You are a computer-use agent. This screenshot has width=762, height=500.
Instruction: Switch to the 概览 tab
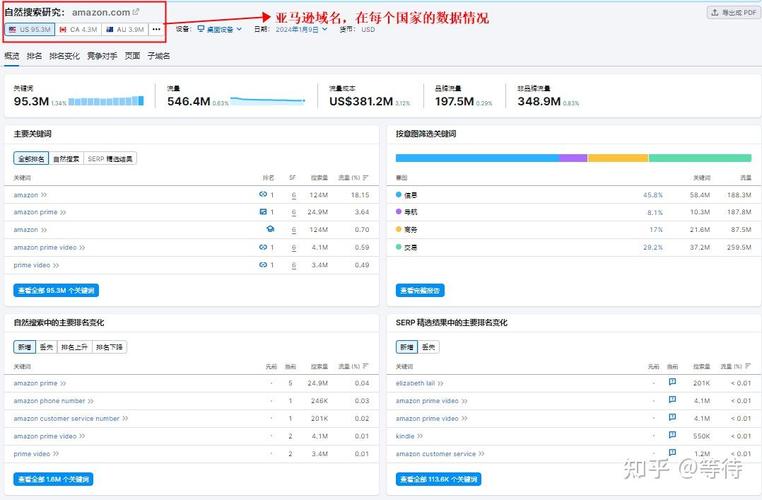coord(12,56)
